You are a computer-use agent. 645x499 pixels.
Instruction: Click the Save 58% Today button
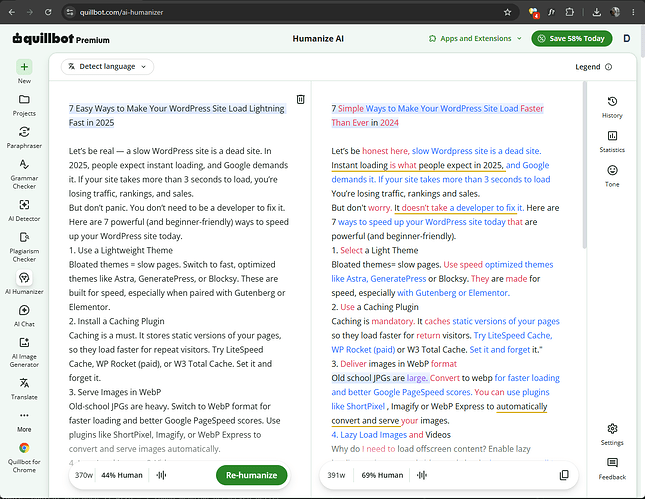pos(572,38)
